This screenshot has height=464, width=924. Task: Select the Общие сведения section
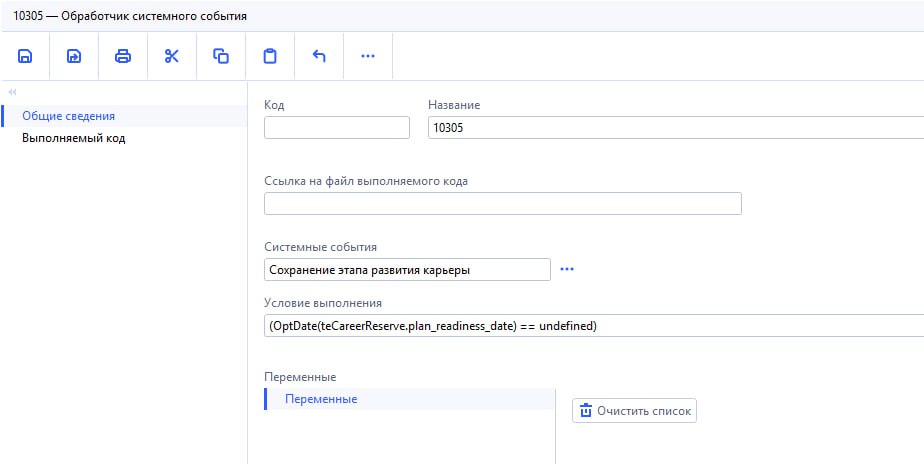pyautogui.click(x=68, y=116)
